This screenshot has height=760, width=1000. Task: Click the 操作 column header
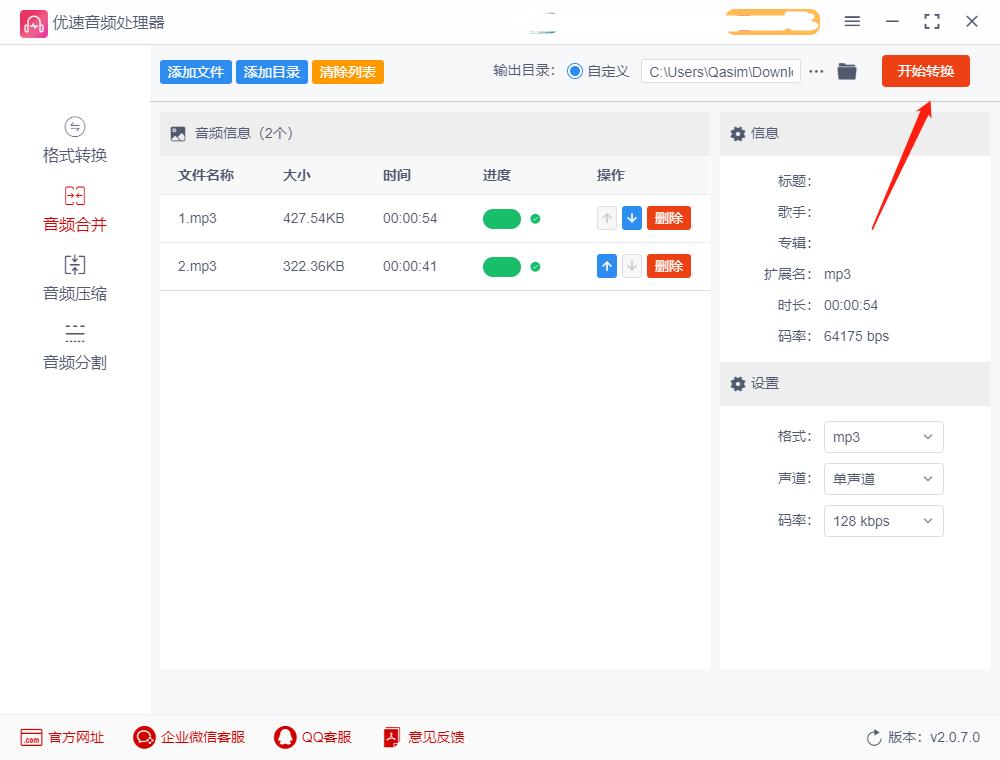click(610, 175)
